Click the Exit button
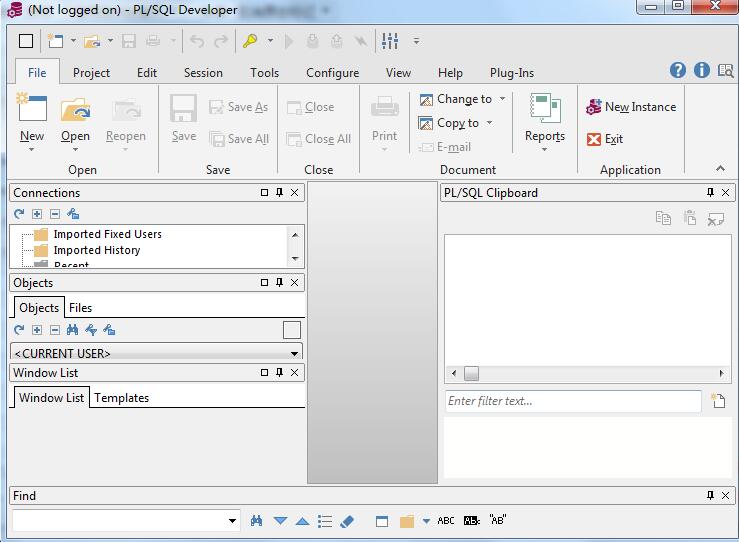739x542 pixels. pos(605,139)
